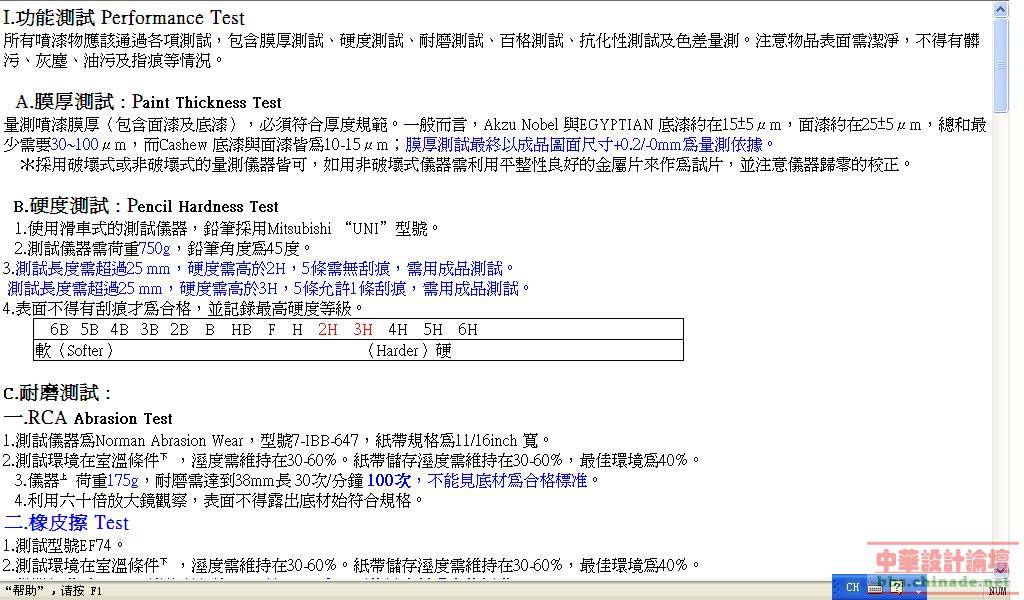Click the '2B' hardness value
1024x600 pixels.
tap(180, 330)
